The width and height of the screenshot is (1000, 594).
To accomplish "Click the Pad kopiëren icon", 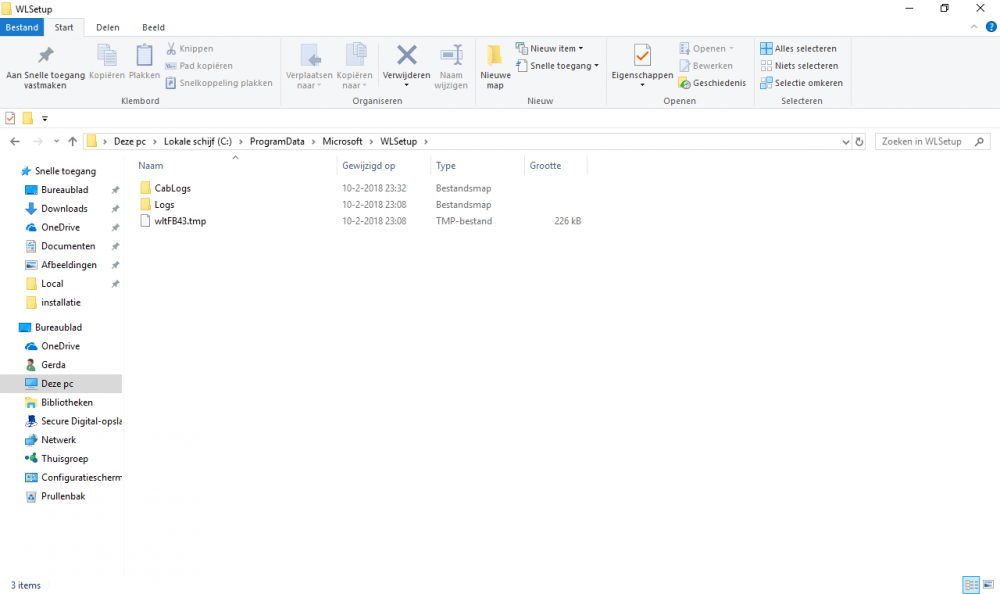I will [201, 65].
